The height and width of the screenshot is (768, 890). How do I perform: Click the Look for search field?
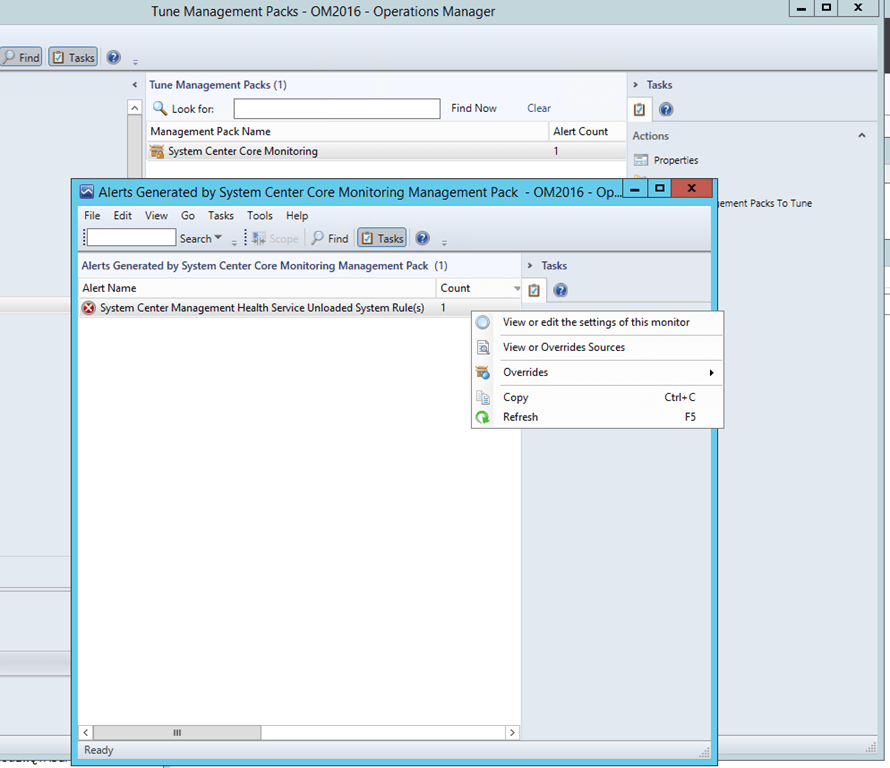[337, 108]
